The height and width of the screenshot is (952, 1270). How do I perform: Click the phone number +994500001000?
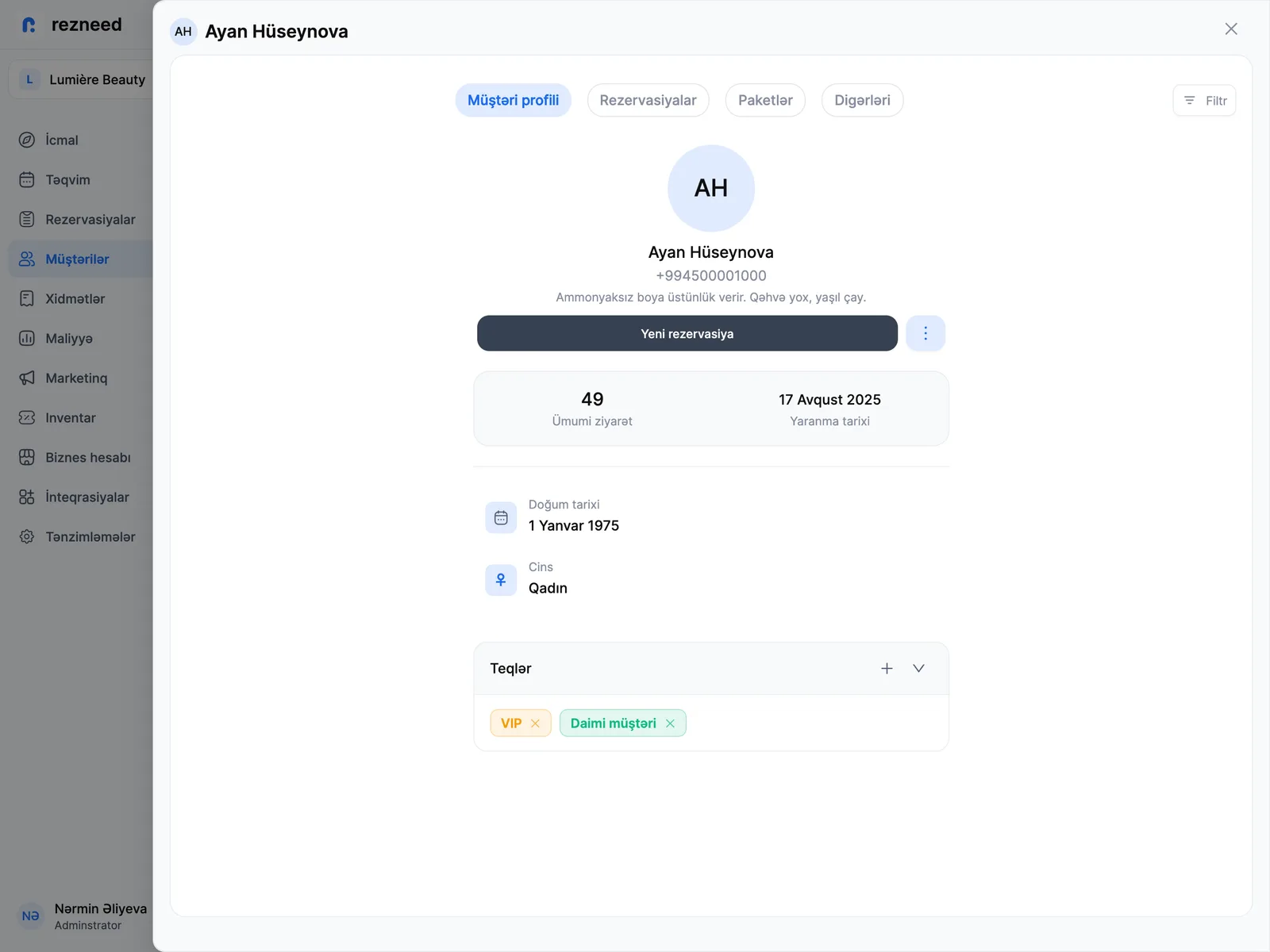tap(711, 275)
